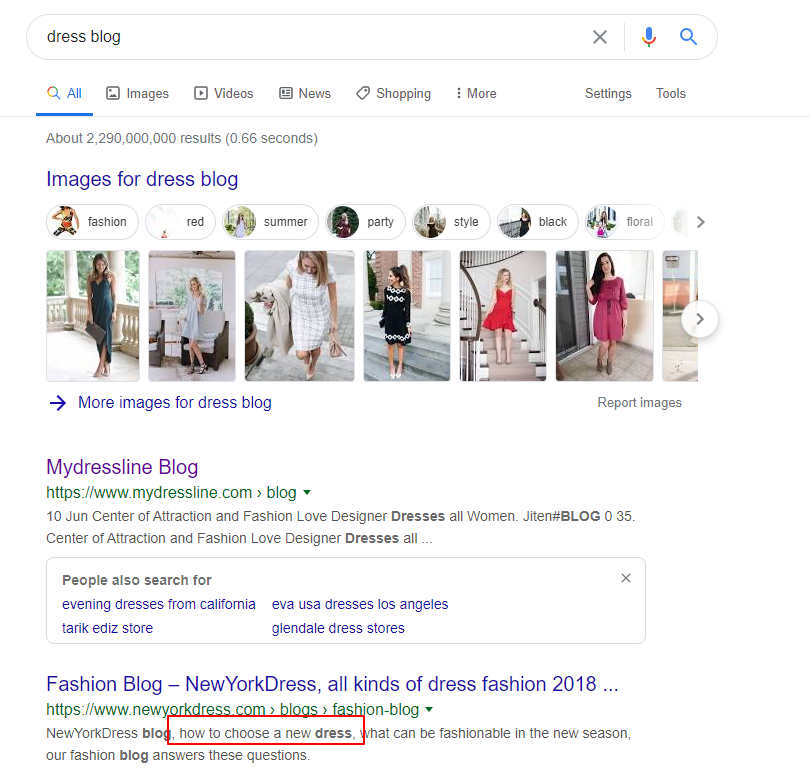Click the newyorkdress.com fashion-blog URL
Image resolution: width=810 pixels, height=782 pixels.
[232, 710]
